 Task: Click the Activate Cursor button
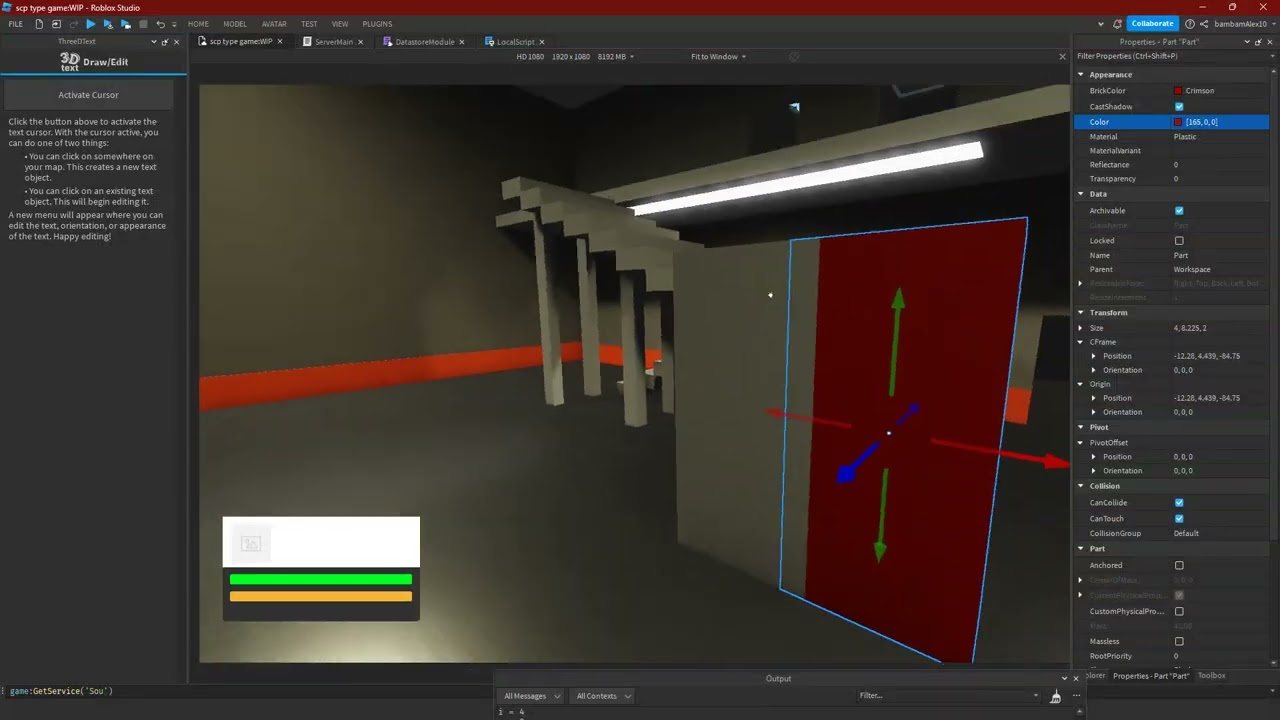[x=88, y=95]
